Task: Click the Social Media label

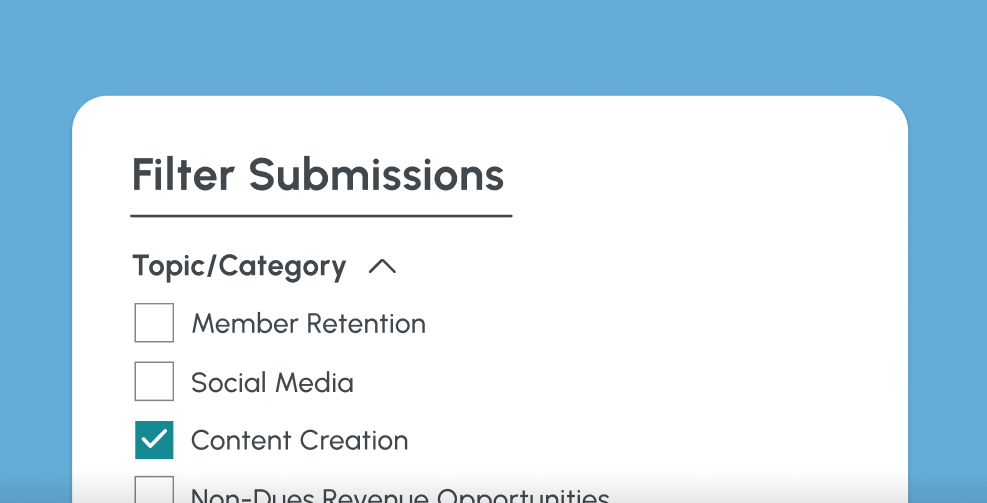Action: (272, 382)
